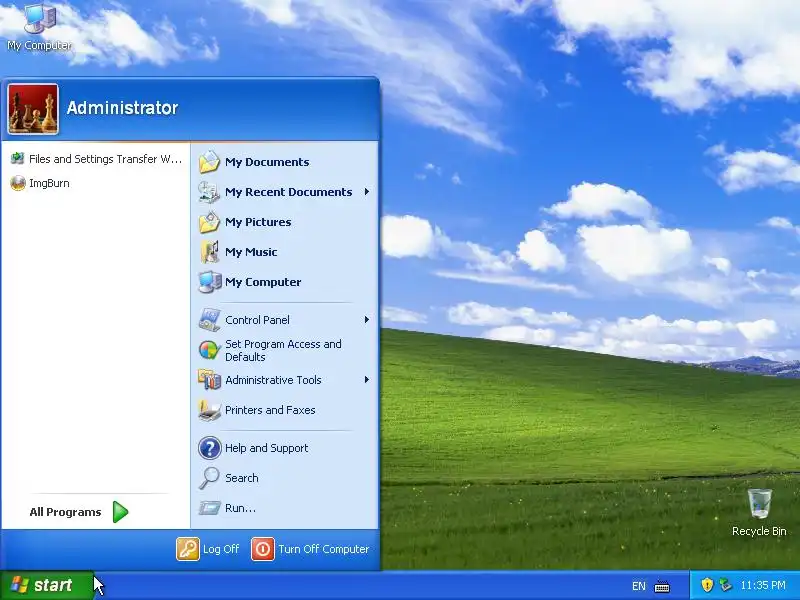Click Set Program Access and Defaults icon
This screenshot has width=800, height=600.
point(209,350)
